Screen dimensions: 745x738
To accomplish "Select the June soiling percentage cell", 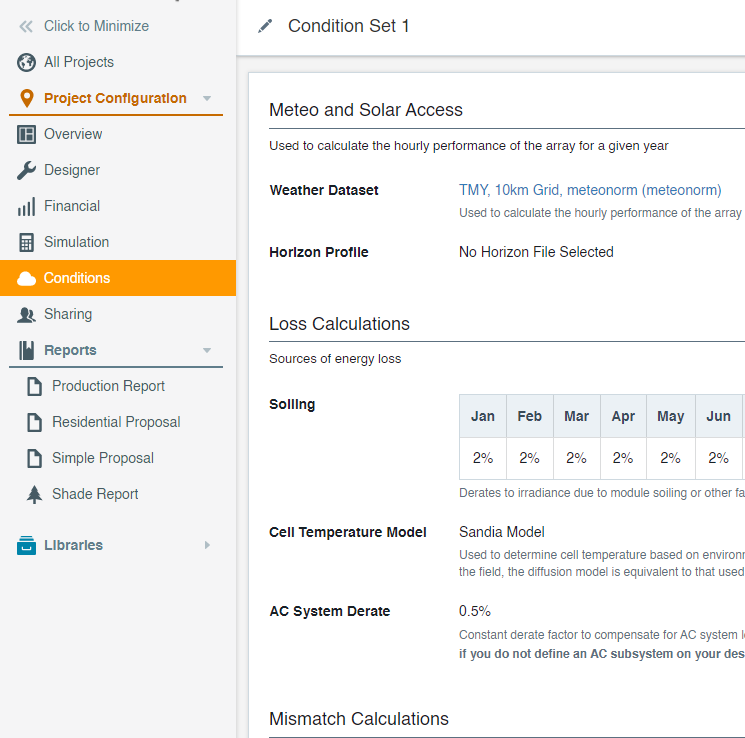I will [x=718, y=458].
